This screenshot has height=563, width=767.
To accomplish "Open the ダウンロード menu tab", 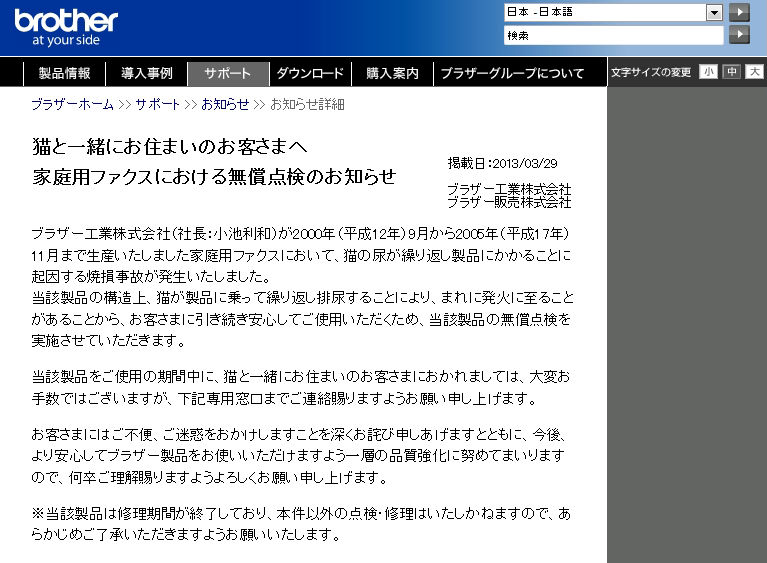I will [310, 73].
